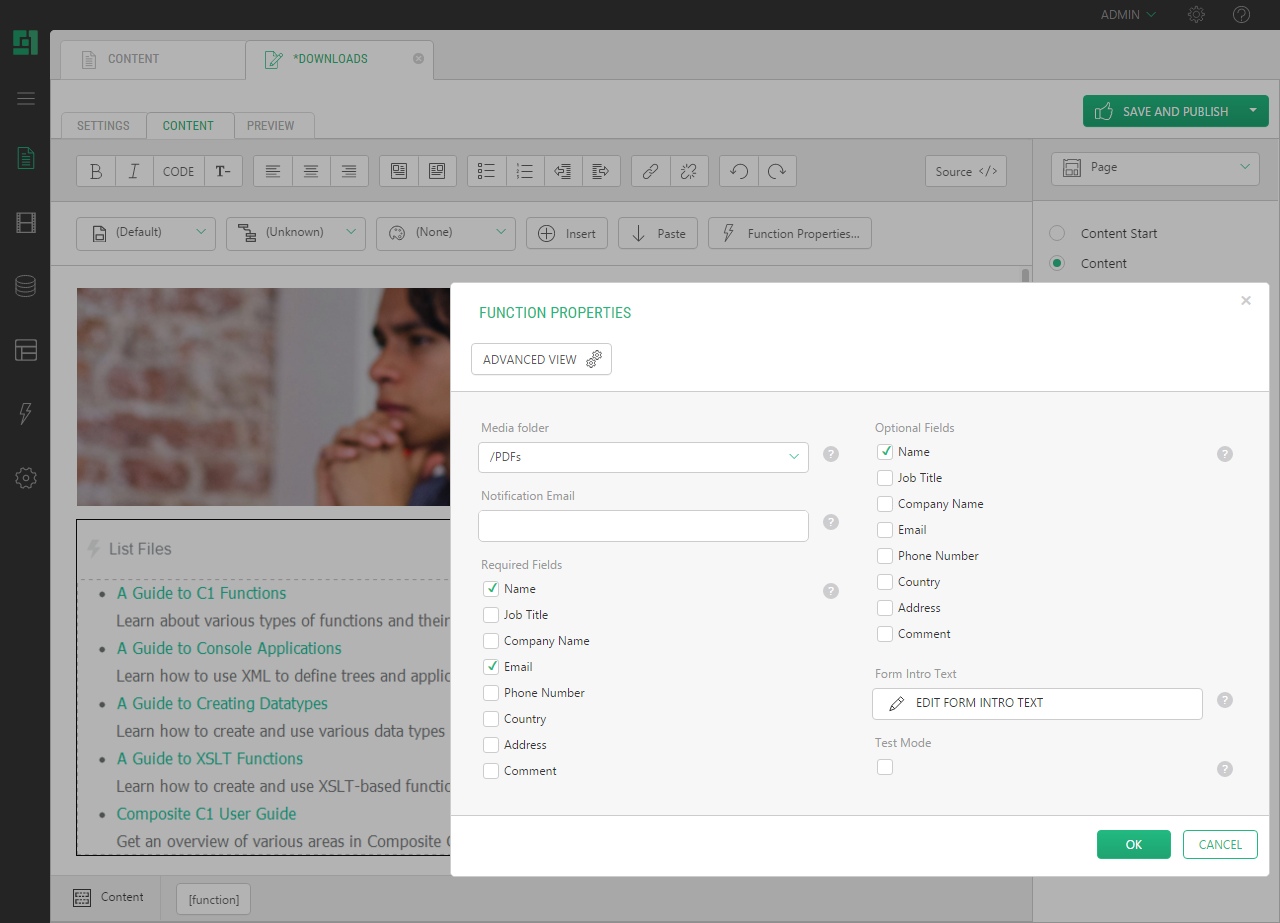1280x923 pixels.
Task: Click the Bold formatting icon
Action: (96, 171)
